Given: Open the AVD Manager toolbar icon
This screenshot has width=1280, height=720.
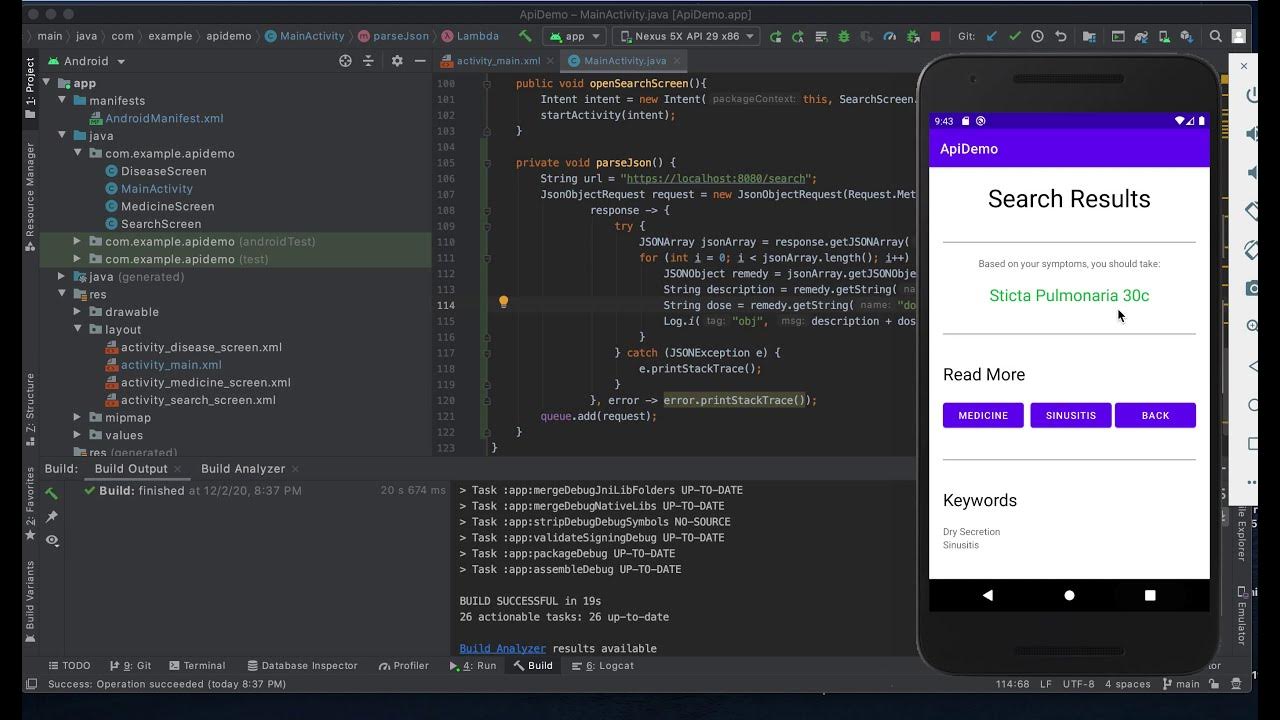Looking at the screenshot, I should [1164, 36].
